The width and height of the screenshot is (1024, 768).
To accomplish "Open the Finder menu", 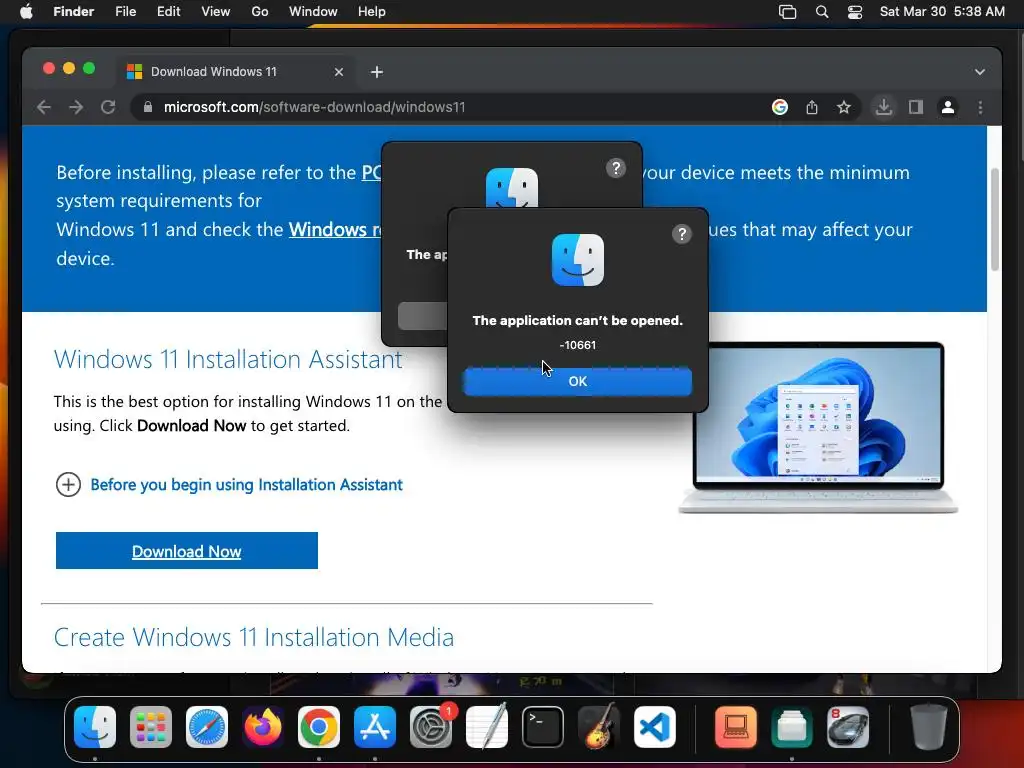I will (73, 12).
